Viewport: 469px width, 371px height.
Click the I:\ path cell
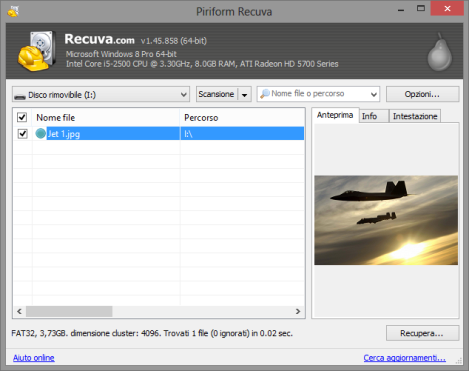(242, 134)
